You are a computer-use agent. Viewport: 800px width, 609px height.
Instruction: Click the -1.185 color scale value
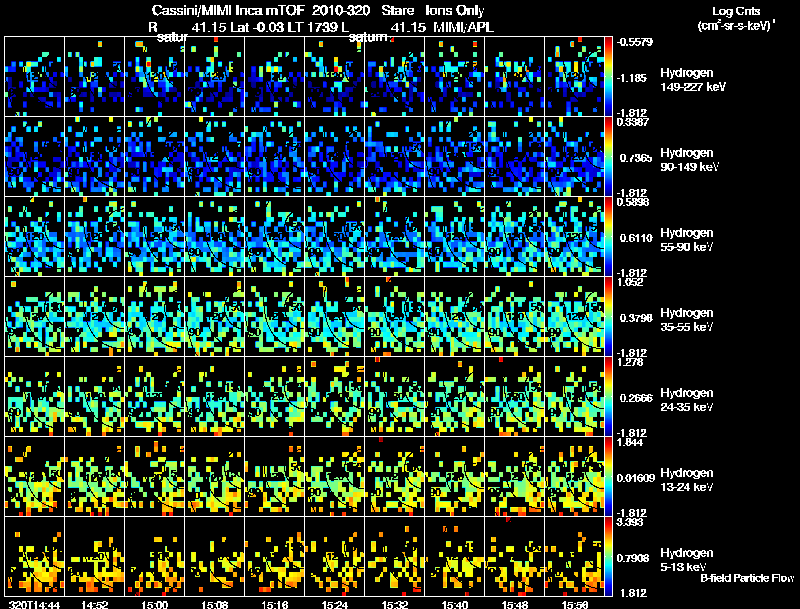point(632,78)
